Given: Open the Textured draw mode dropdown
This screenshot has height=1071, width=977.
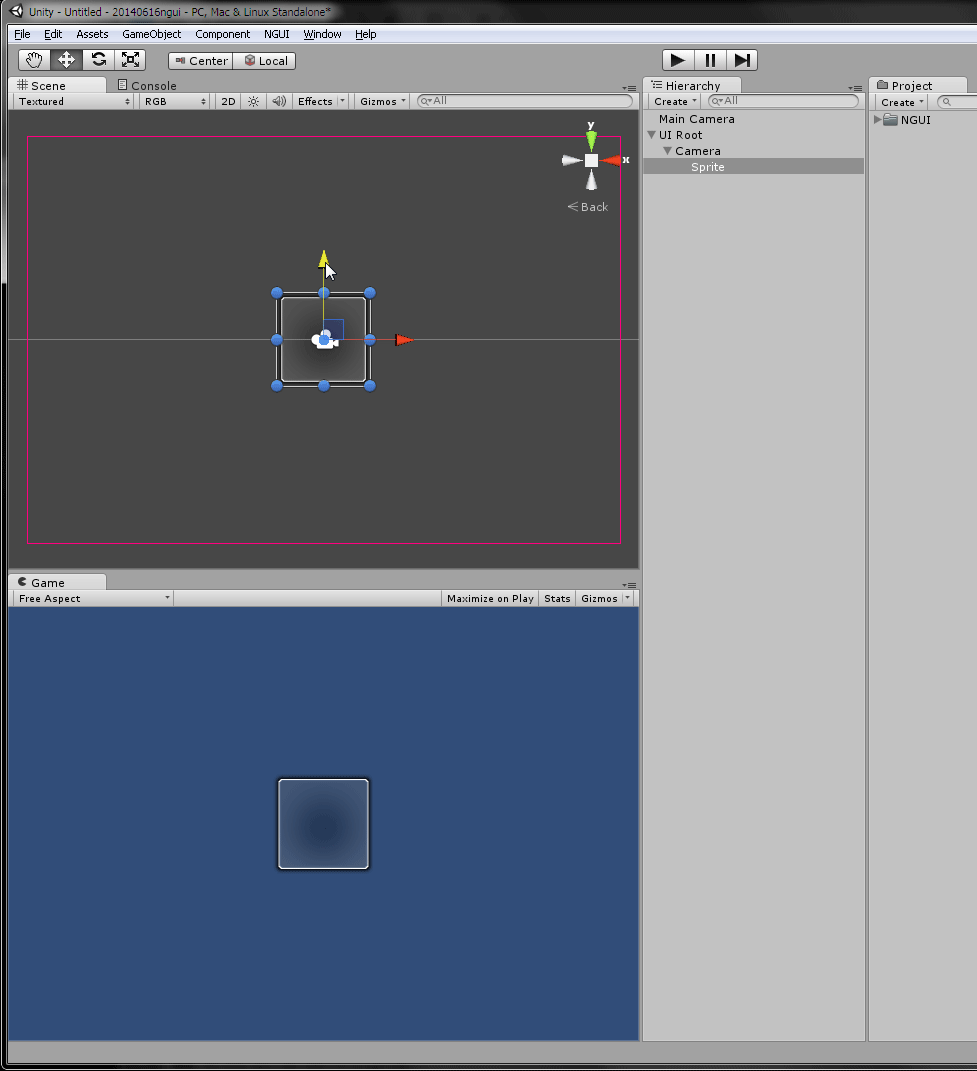Looking at the screenshot, I should click(74, 101).
